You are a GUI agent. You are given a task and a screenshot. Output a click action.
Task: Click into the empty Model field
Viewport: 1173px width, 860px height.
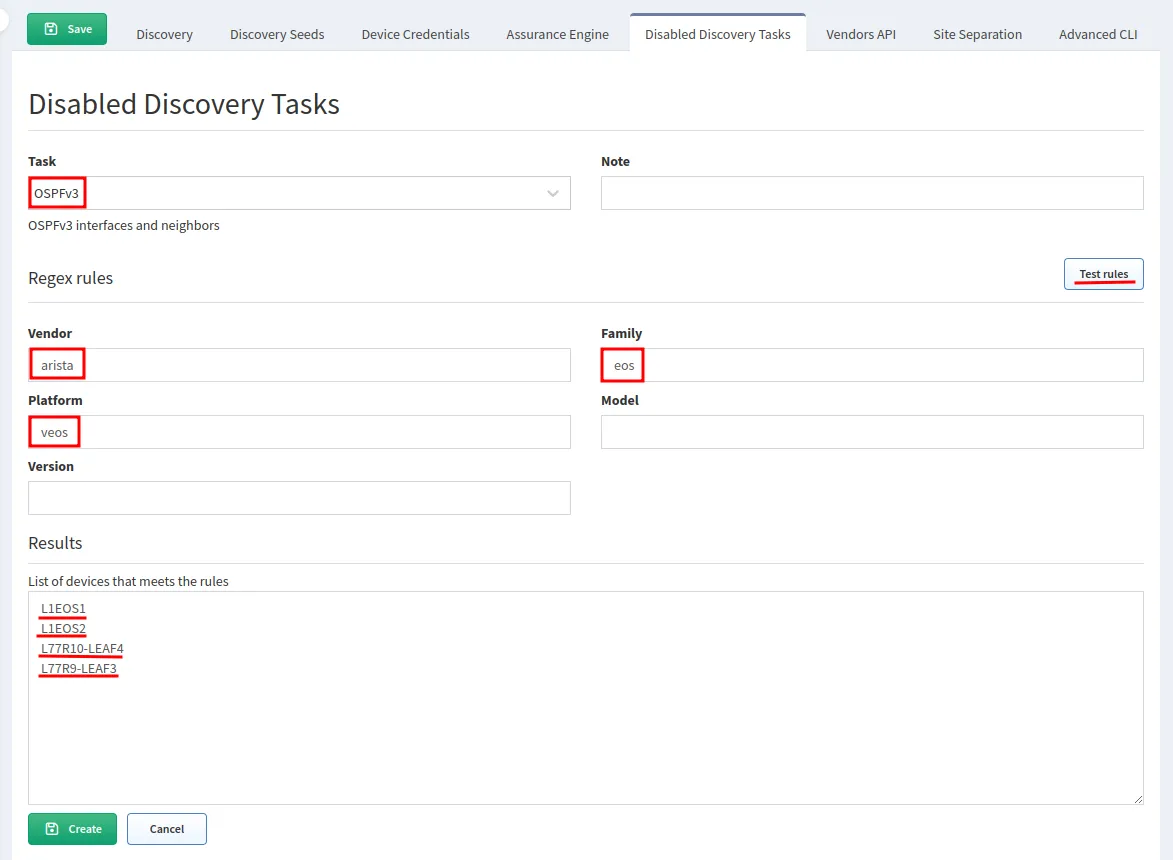(x=871, y=432)
